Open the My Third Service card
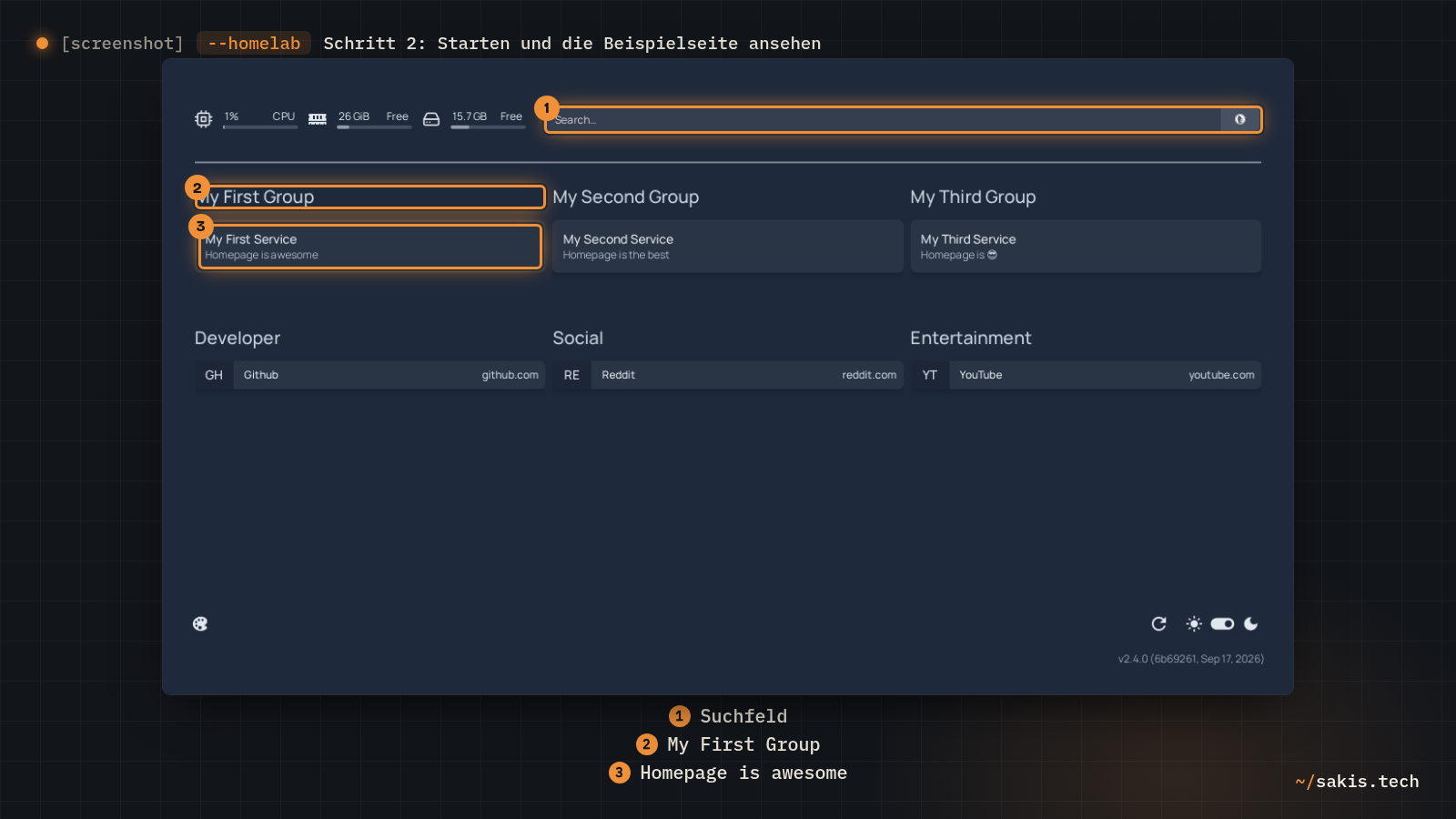 [1086, 247]
